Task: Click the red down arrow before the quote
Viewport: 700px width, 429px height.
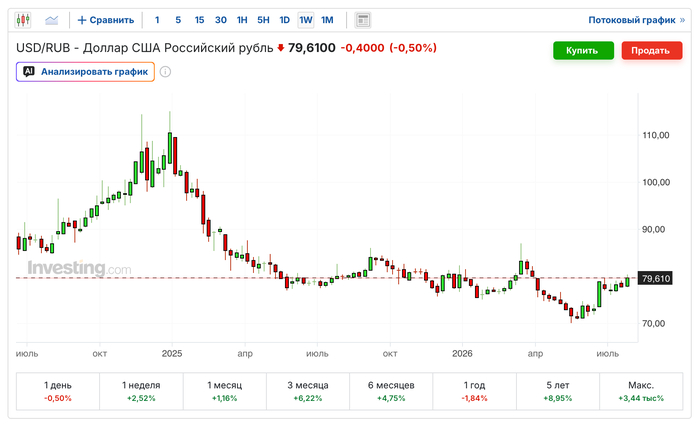Action: click(280, 48)
